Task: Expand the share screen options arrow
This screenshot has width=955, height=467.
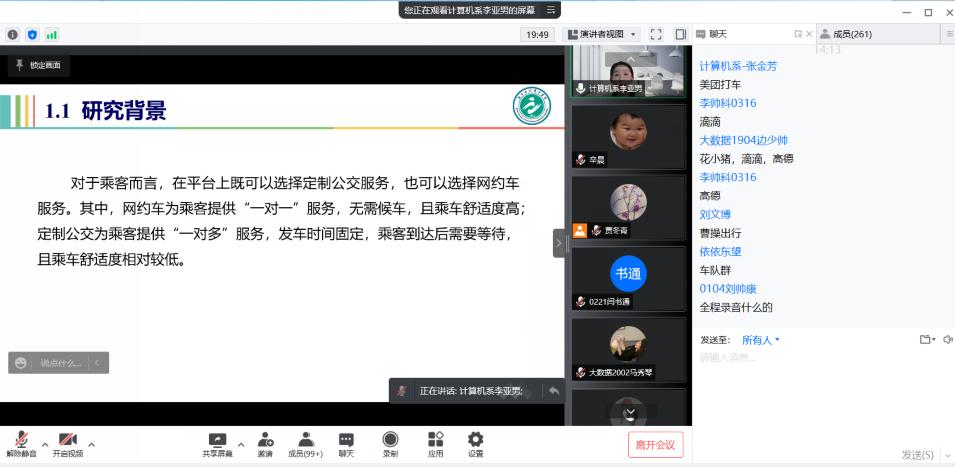Action: pyautogui.click(x=241, y=444)
